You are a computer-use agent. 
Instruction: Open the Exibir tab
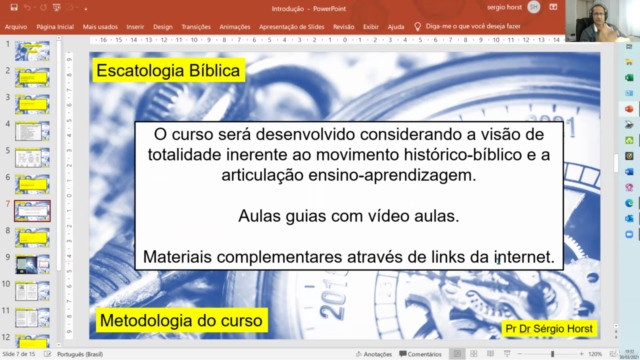click(371, 27)
